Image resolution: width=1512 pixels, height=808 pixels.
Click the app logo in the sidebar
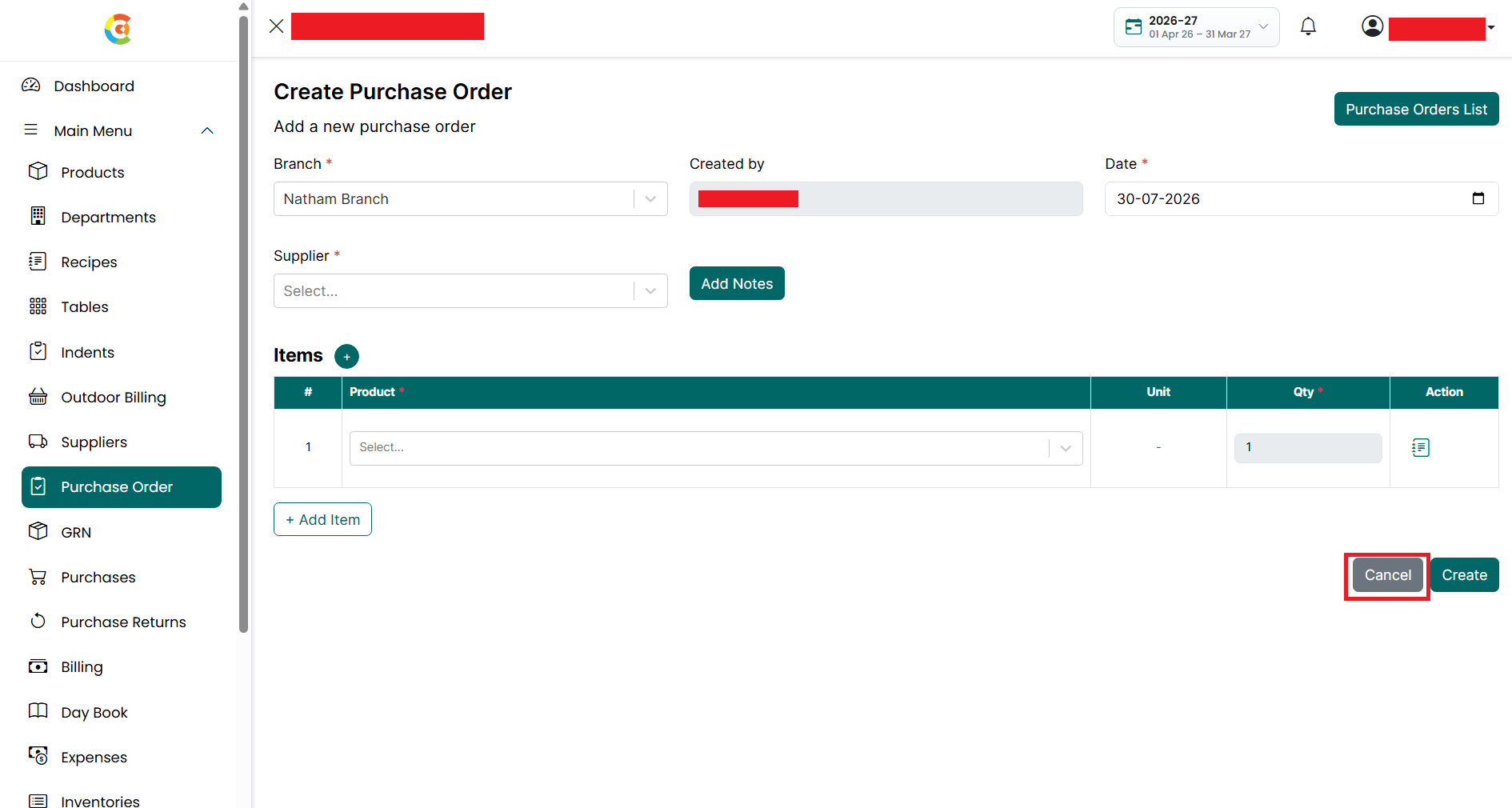[118, 29]
